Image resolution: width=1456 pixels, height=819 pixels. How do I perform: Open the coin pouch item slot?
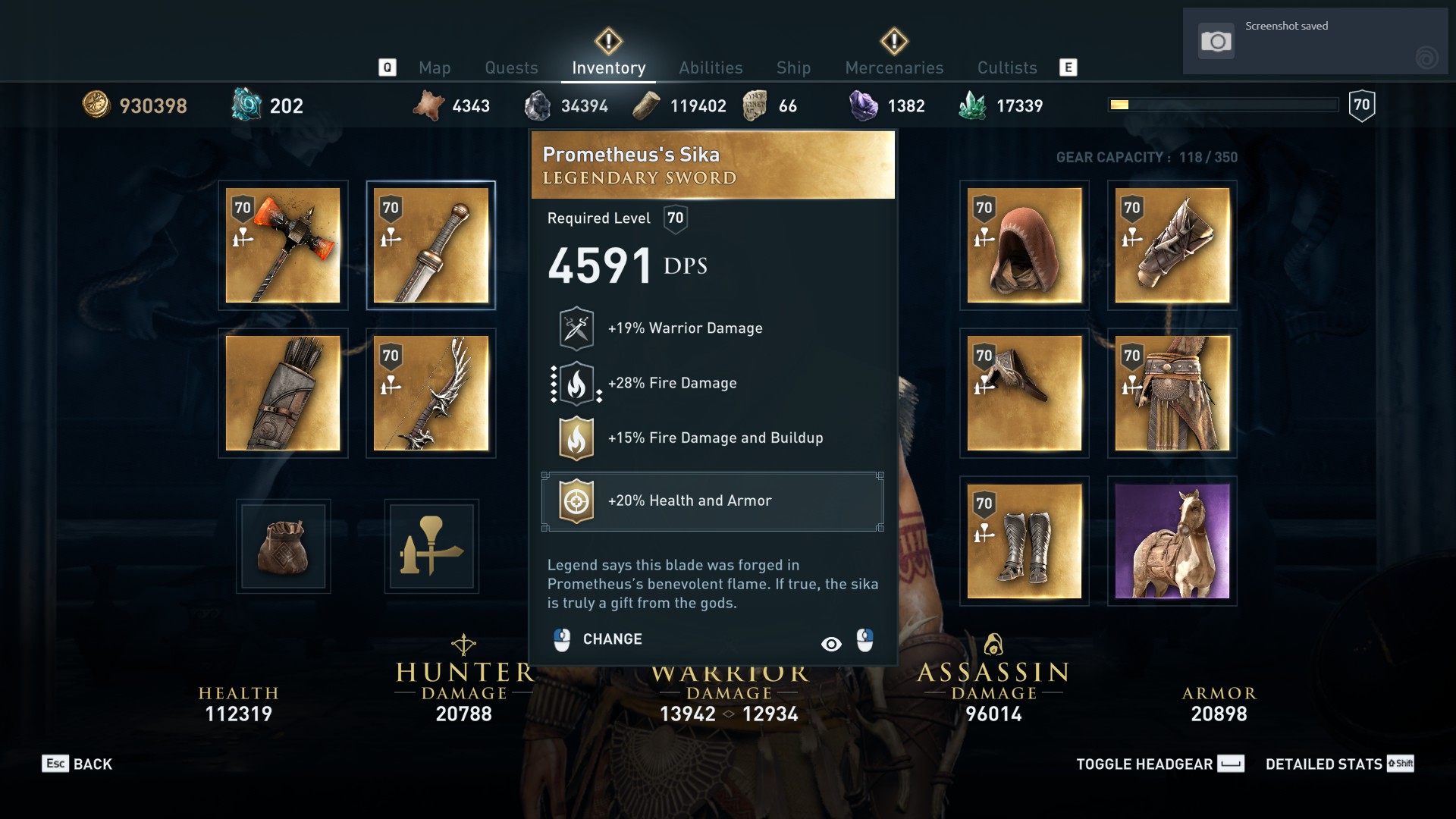coord(283,546)
